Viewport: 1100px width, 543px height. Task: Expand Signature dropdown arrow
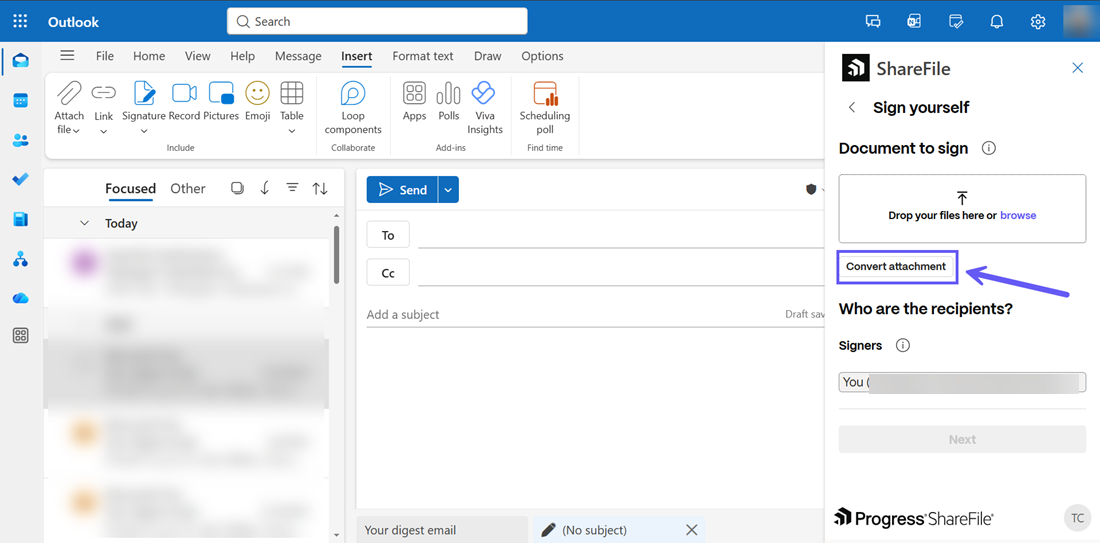144,131
